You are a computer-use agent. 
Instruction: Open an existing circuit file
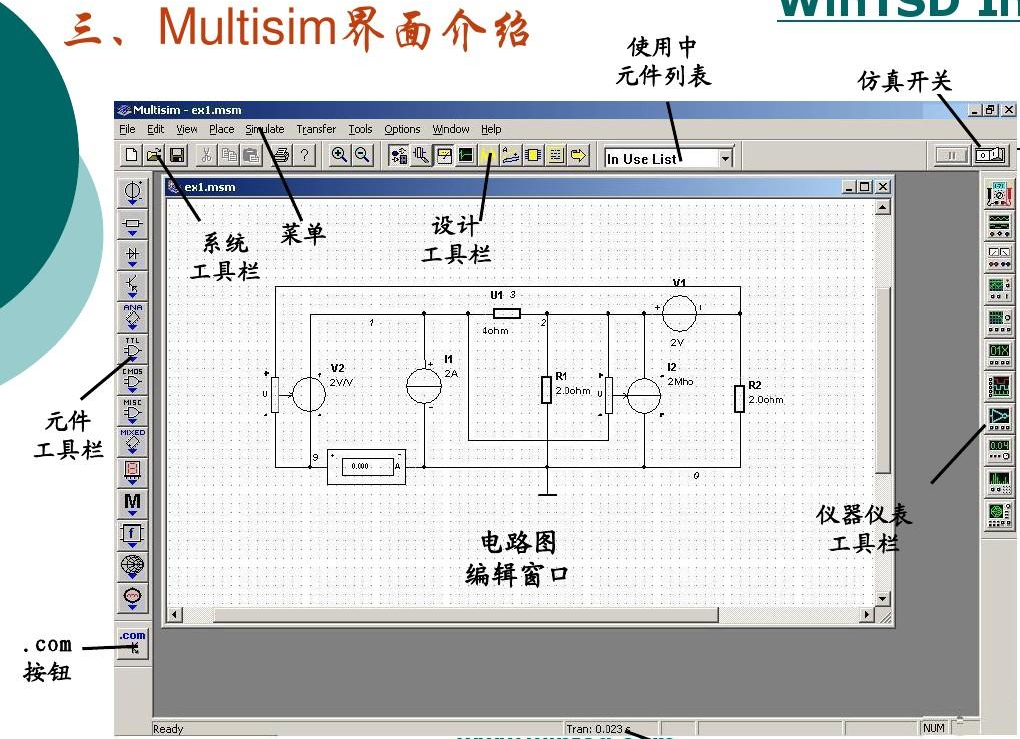[x=154, y=155]
